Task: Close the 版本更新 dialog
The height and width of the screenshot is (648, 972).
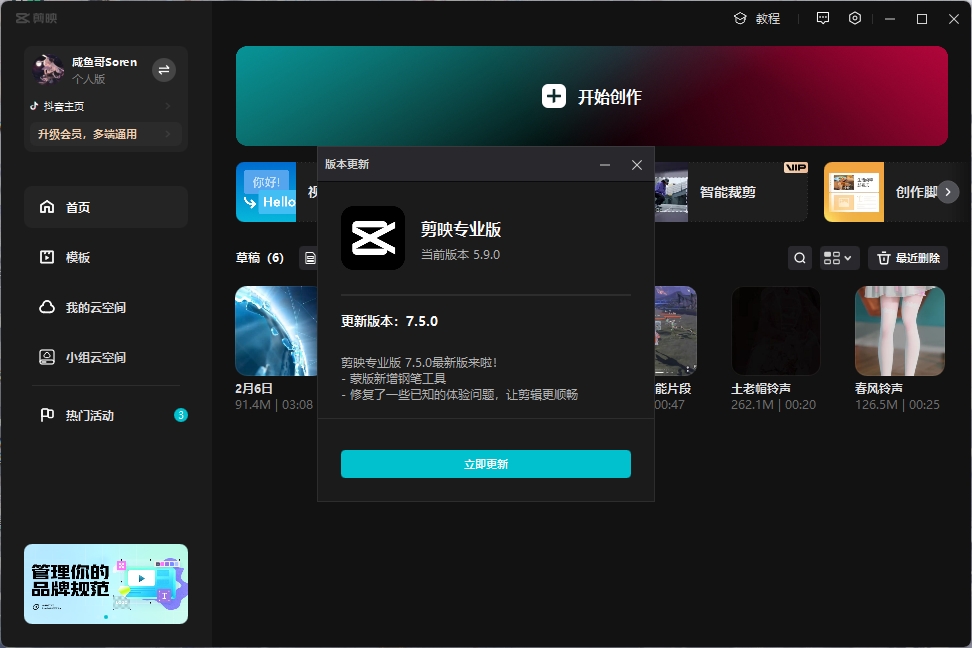Action: (x=637, y=165)
